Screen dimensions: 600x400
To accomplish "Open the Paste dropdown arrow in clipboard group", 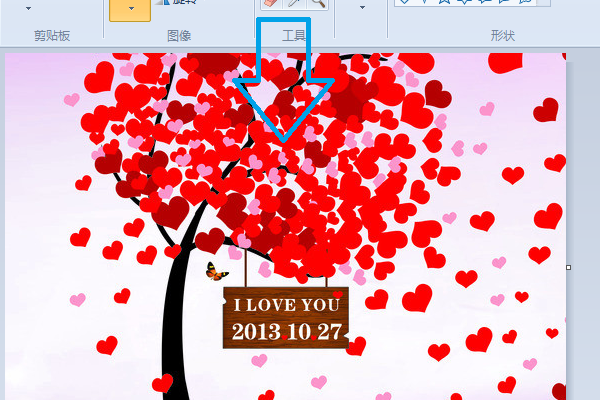I will tap(27, 8).
